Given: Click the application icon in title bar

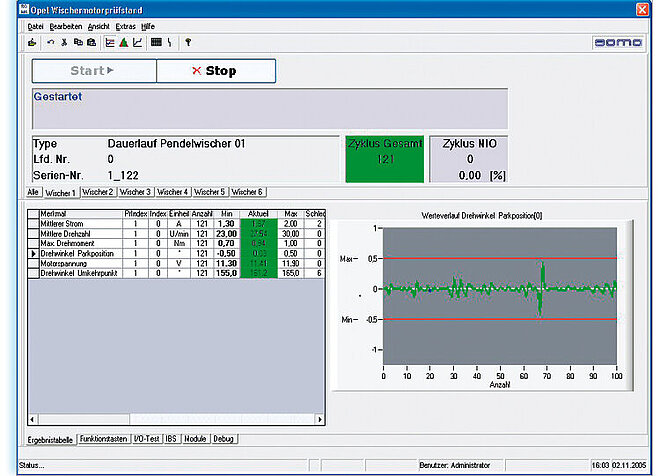Looking at the screenshot, I should point(24,9).
